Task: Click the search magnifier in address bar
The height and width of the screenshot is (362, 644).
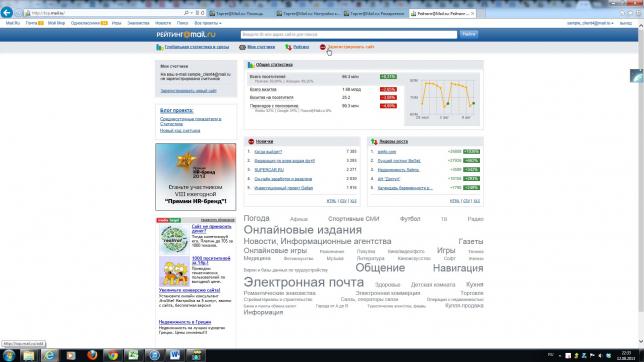Action: (186, 13)
